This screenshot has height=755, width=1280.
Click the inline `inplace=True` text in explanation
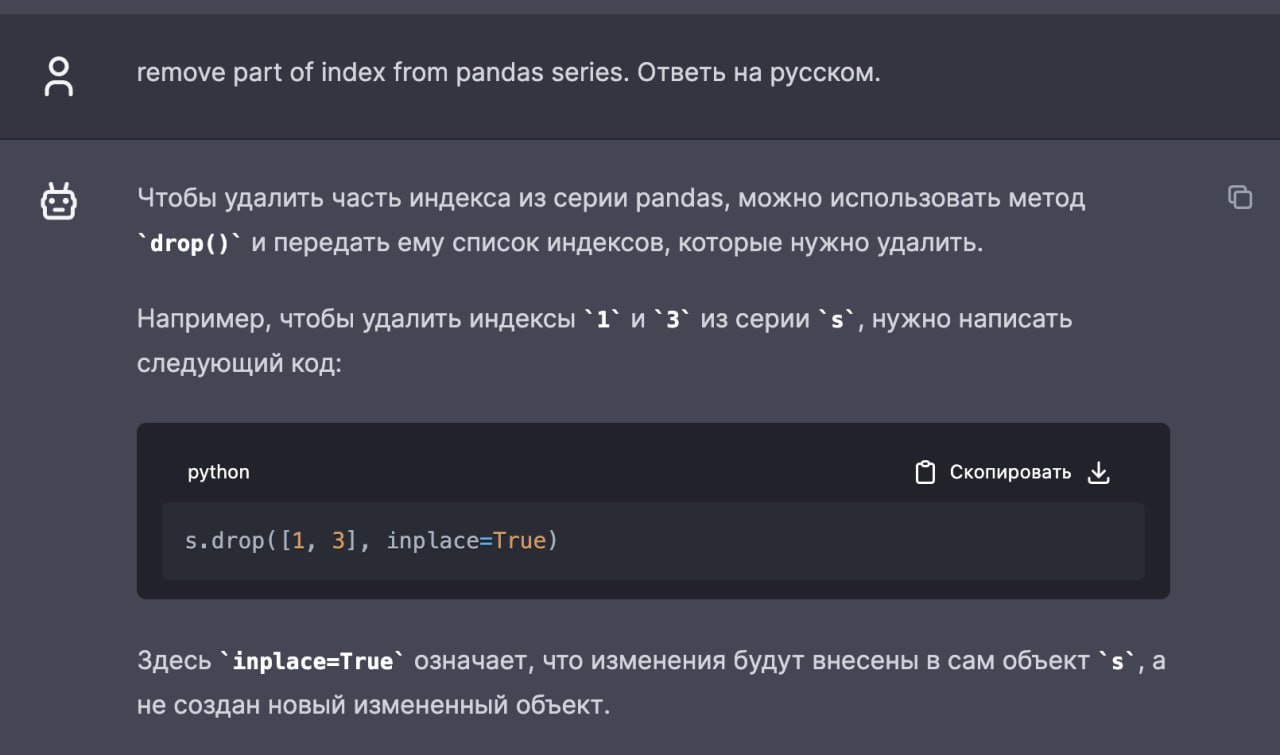tap(313, 662)
